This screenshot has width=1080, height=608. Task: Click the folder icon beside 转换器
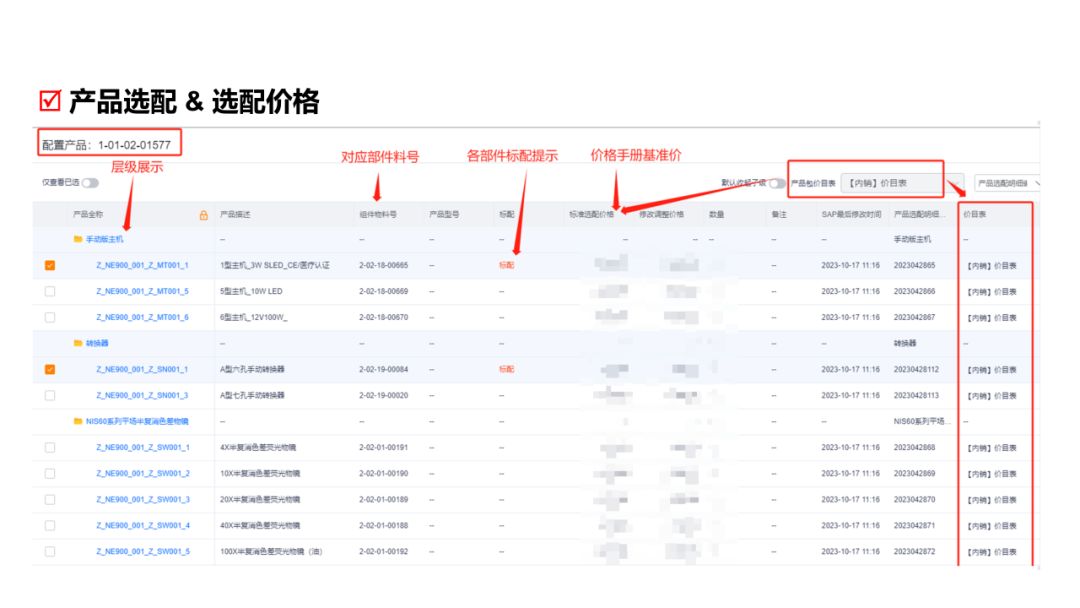tap(78, 343)
